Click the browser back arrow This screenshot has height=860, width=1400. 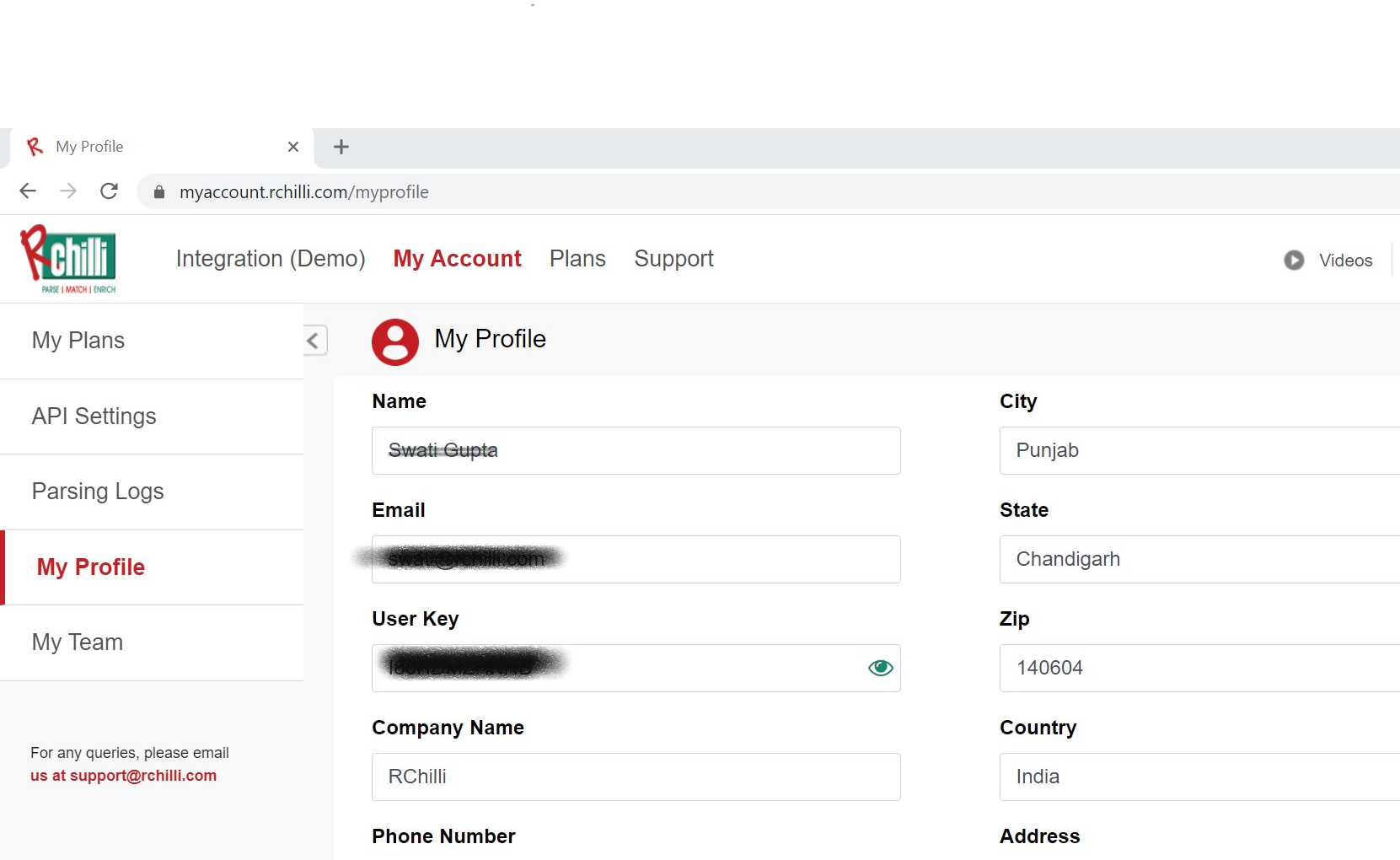28,191
